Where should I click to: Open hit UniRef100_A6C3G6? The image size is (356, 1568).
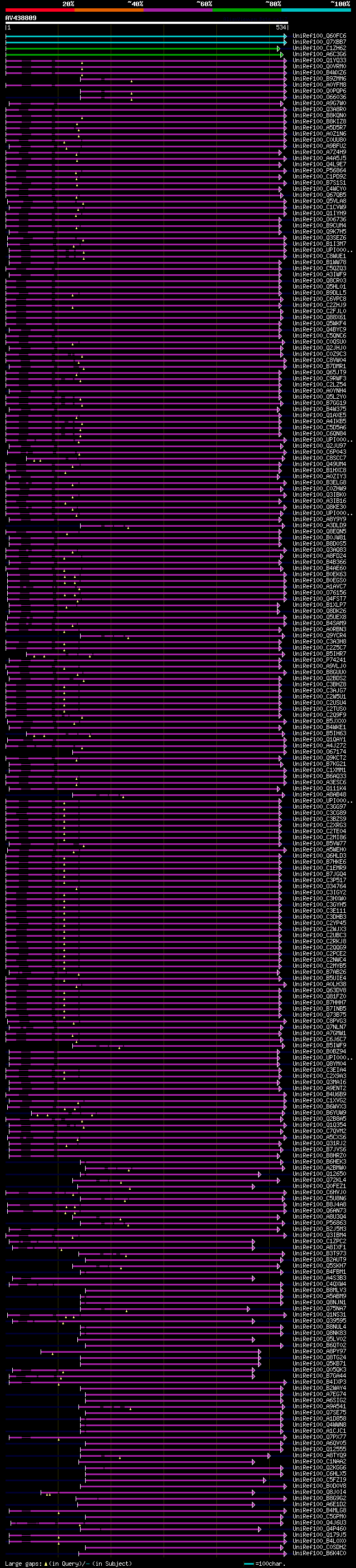point(319,54)
